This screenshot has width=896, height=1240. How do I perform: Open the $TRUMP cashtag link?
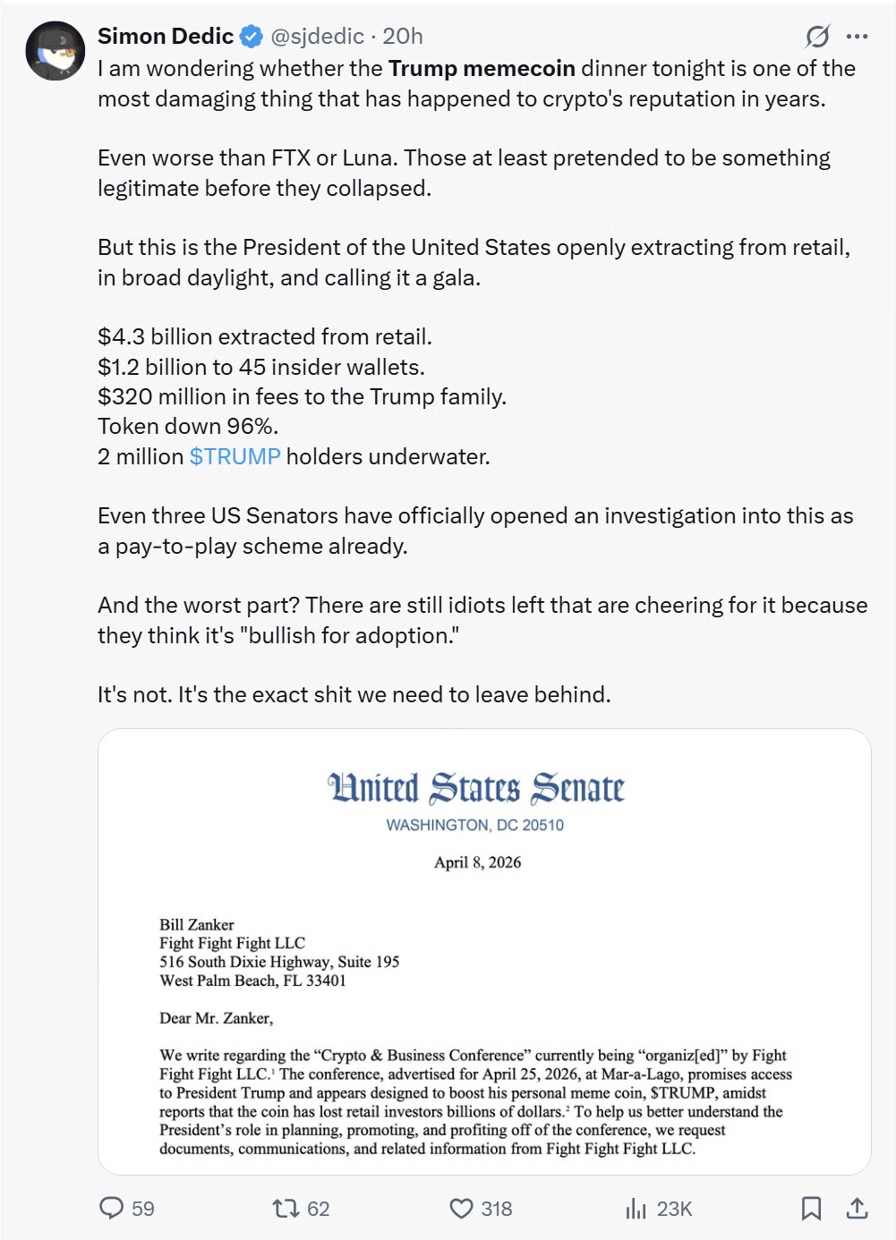[x=235, y=456]
